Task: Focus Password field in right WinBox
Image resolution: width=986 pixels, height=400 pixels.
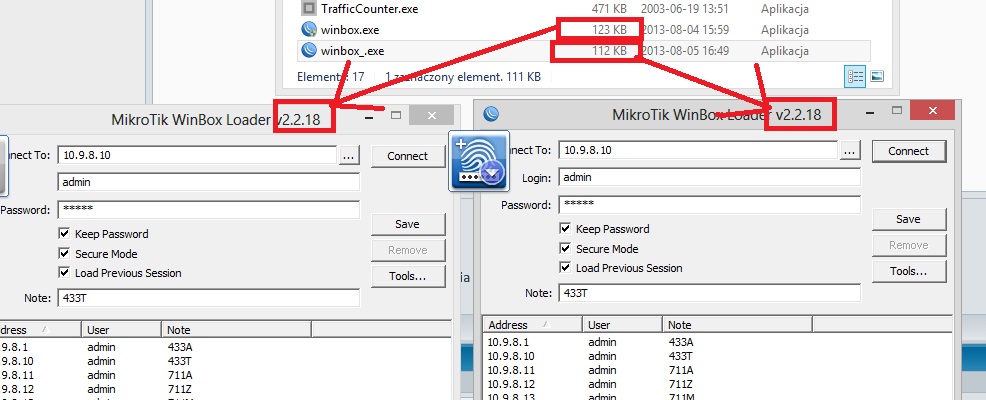Action: point(709,204)
